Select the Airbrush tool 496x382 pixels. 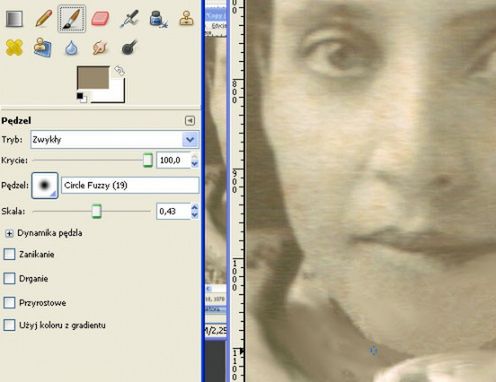[129, 19]
